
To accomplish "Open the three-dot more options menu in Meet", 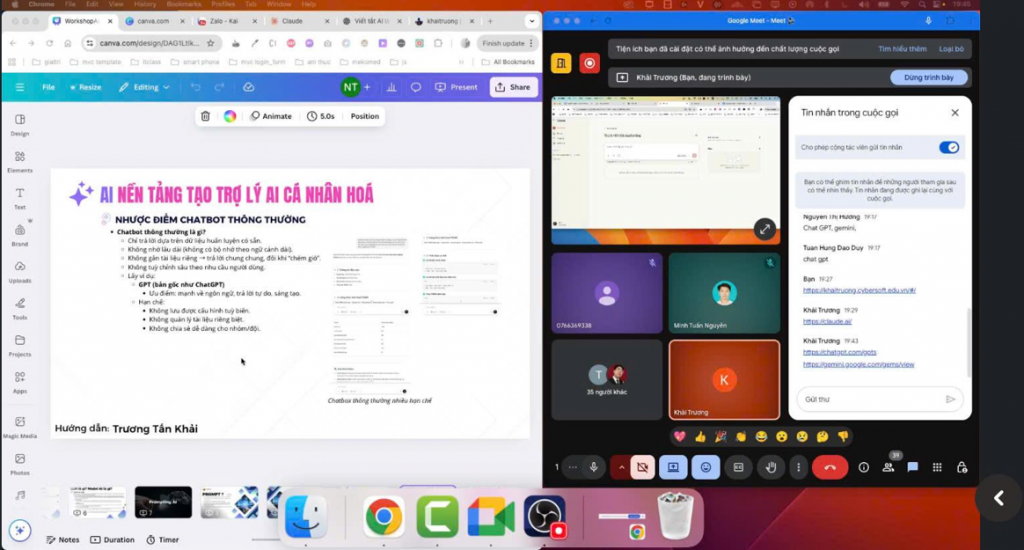I will click(798, 467).
